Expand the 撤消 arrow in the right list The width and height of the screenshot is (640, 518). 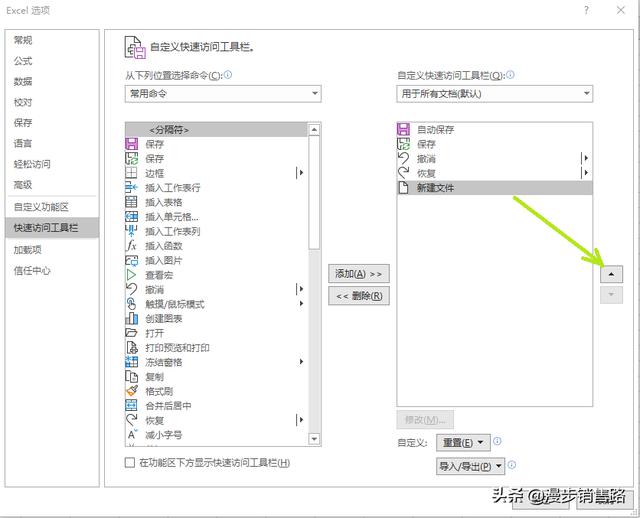tap(585, 158)
